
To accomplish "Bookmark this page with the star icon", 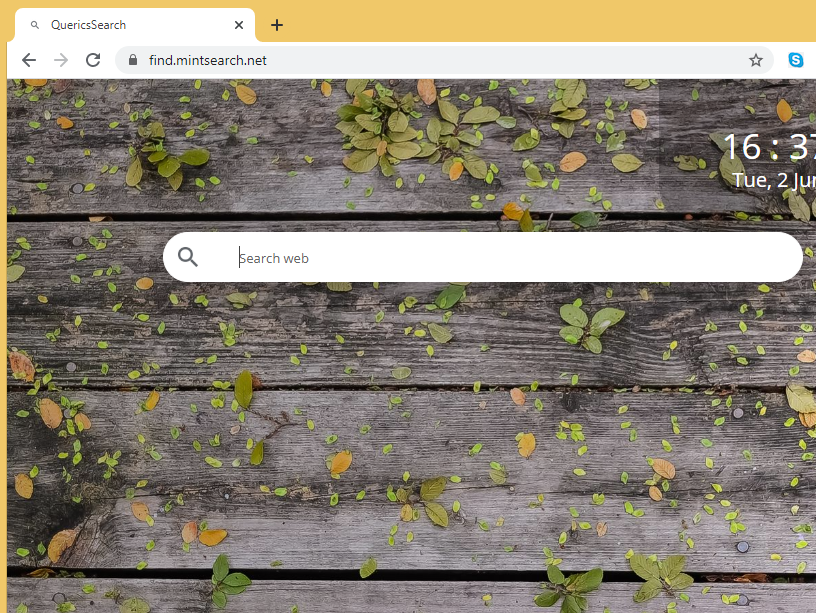I will coord(756,60).
